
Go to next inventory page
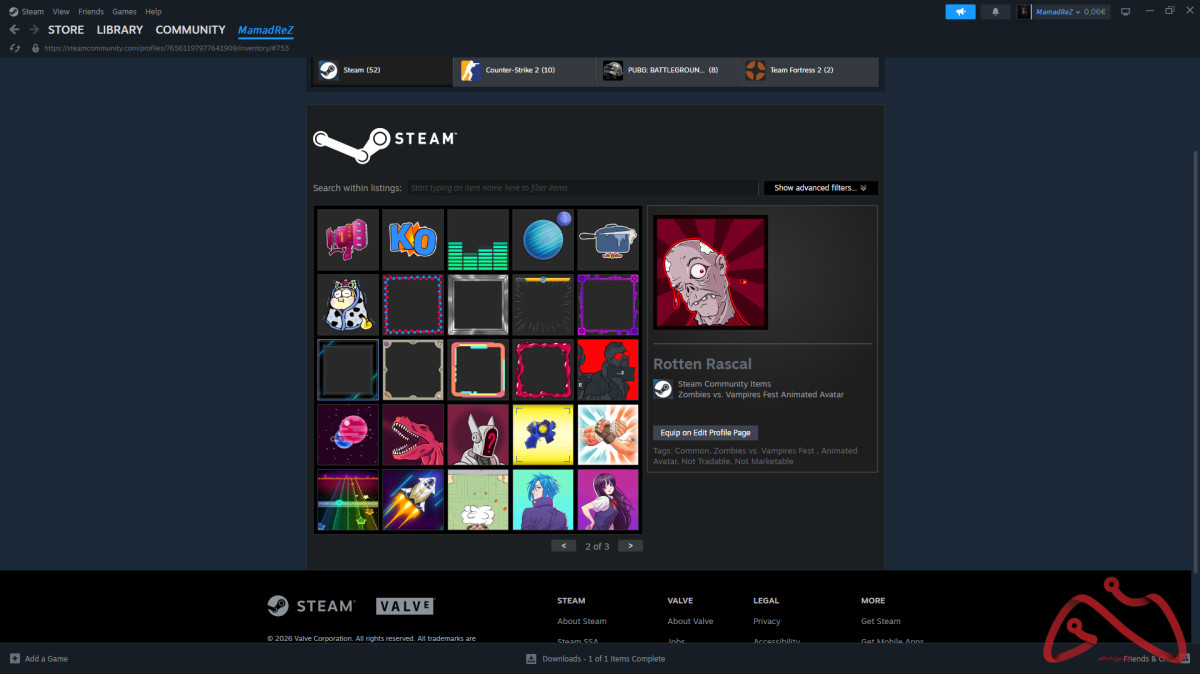click(x=630, y=546)
